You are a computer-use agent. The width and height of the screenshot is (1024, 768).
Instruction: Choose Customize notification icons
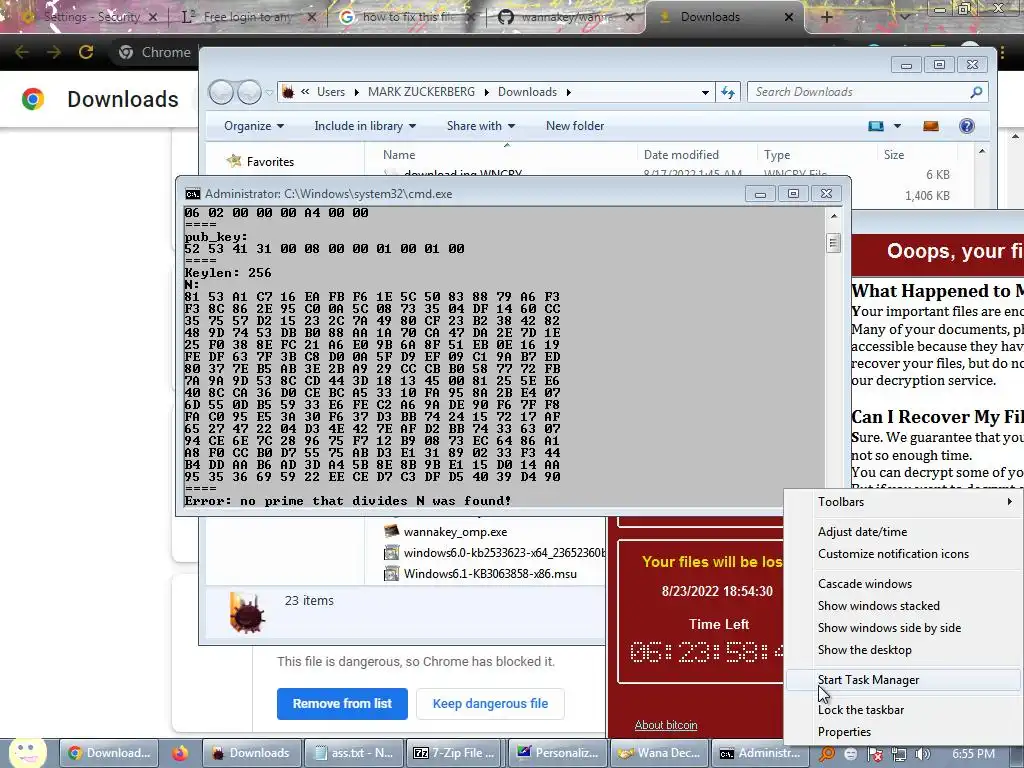pos(893,554)
